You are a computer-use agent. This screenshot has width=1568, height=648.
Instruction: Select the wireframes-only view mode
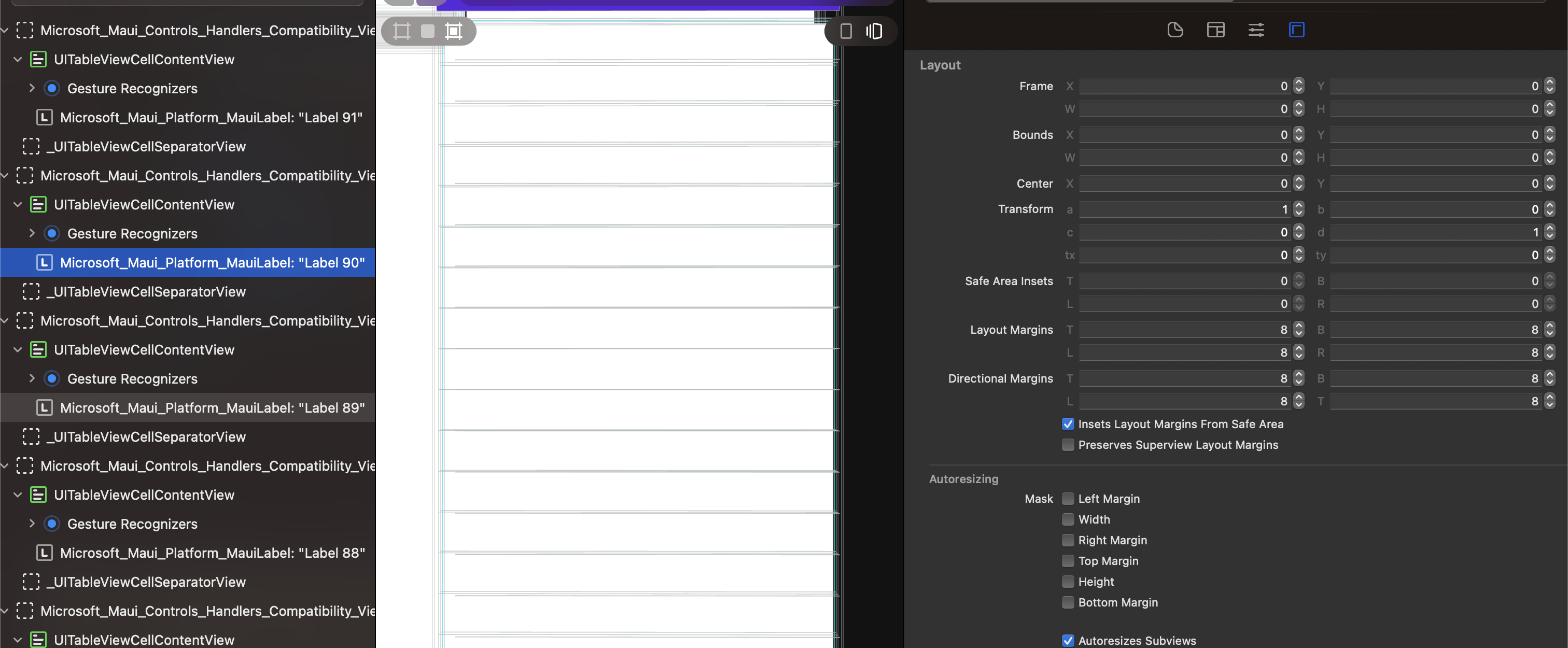coord(401,31)
